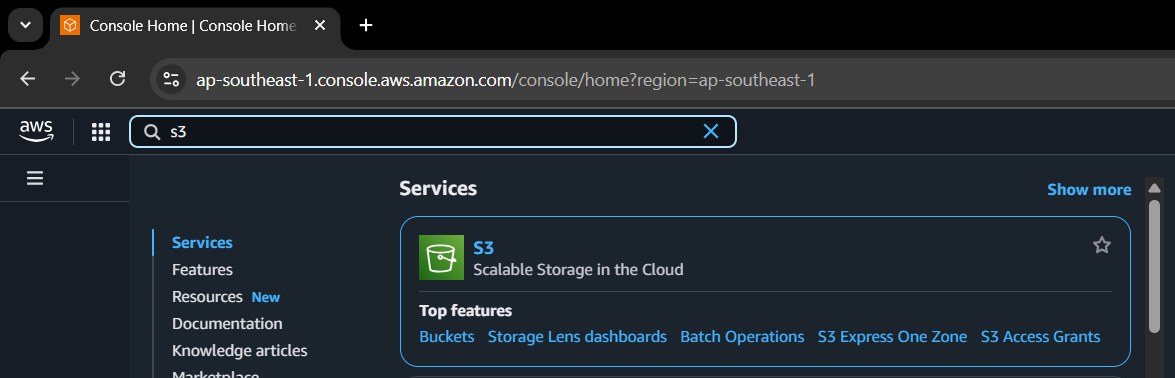Open the hamburger navigation menu
The width and height of the screenshot is (1175, 378).
click(x=34, y=178)
